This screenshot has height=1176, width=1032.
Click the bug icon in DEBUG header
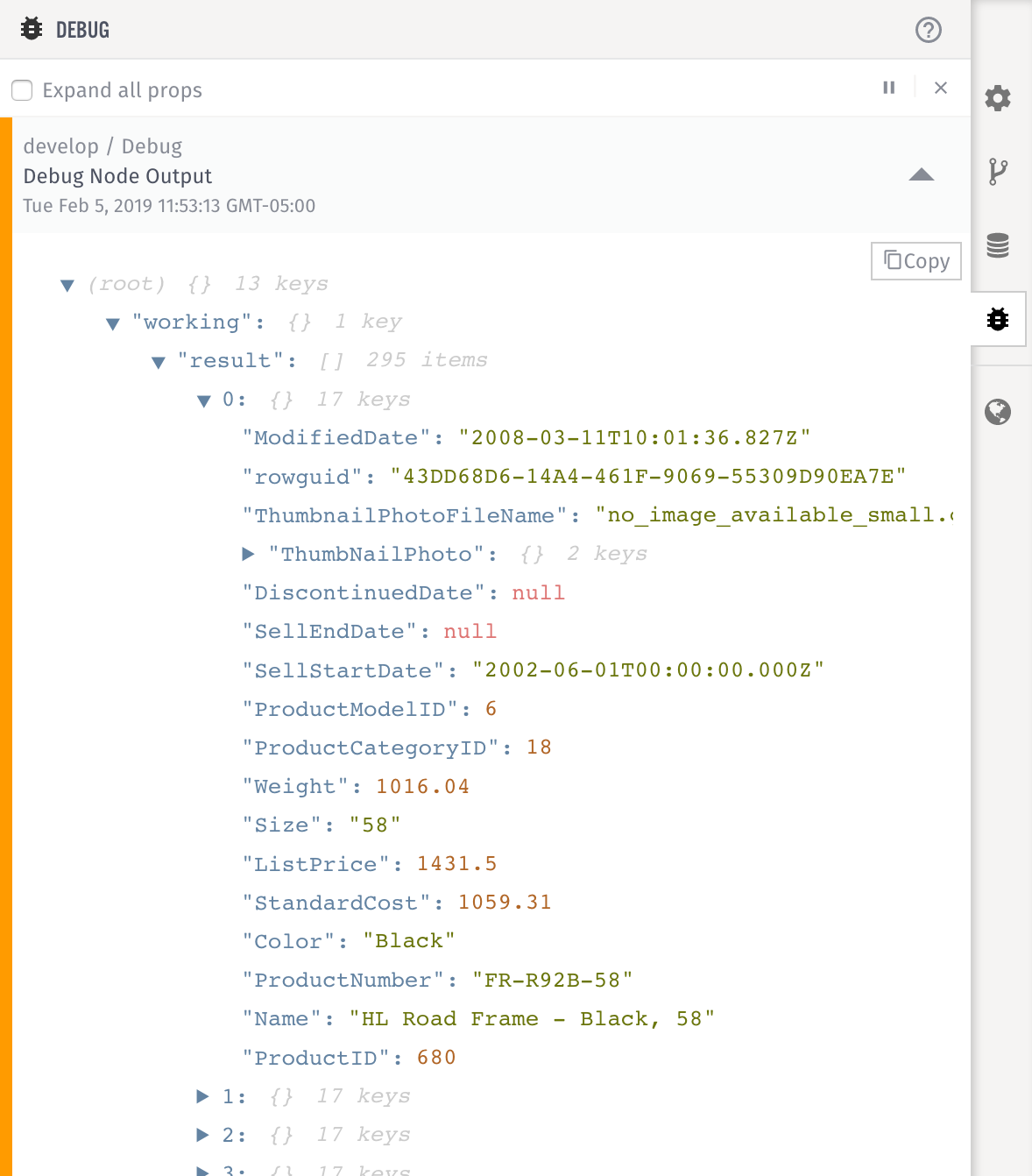pos(32,29)
